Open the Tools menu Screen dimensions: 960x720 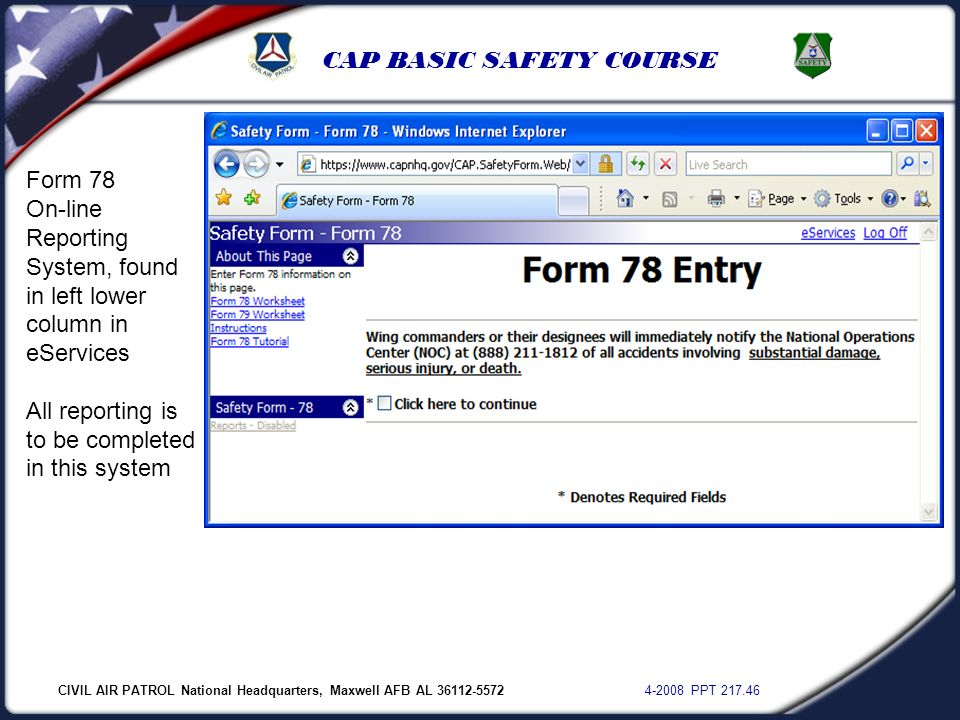843,198
